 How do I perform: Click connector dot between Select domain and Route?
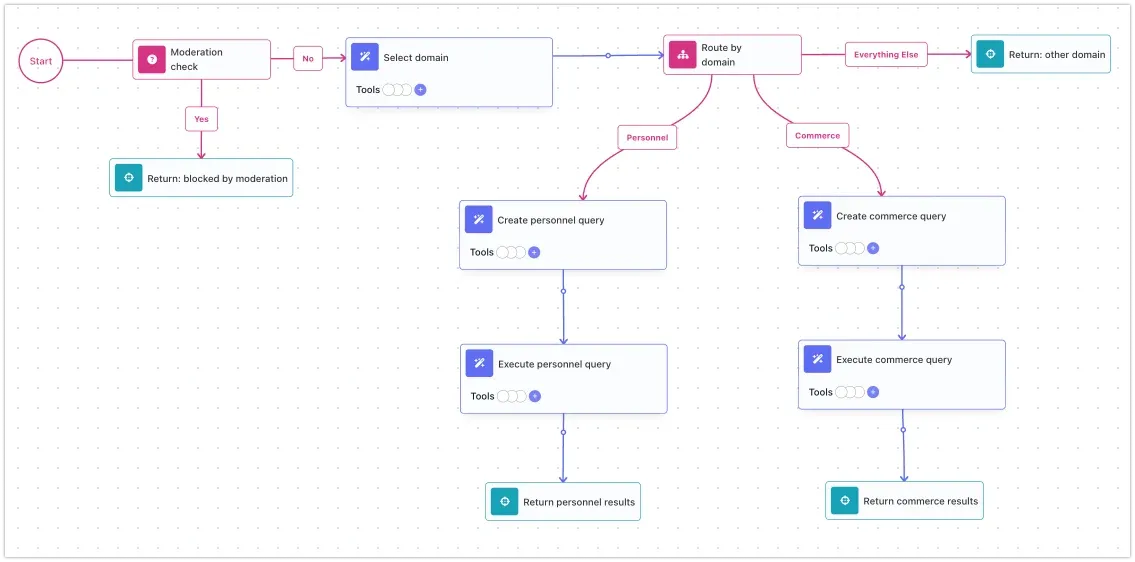pyautogui.click(x=608, y=55)
